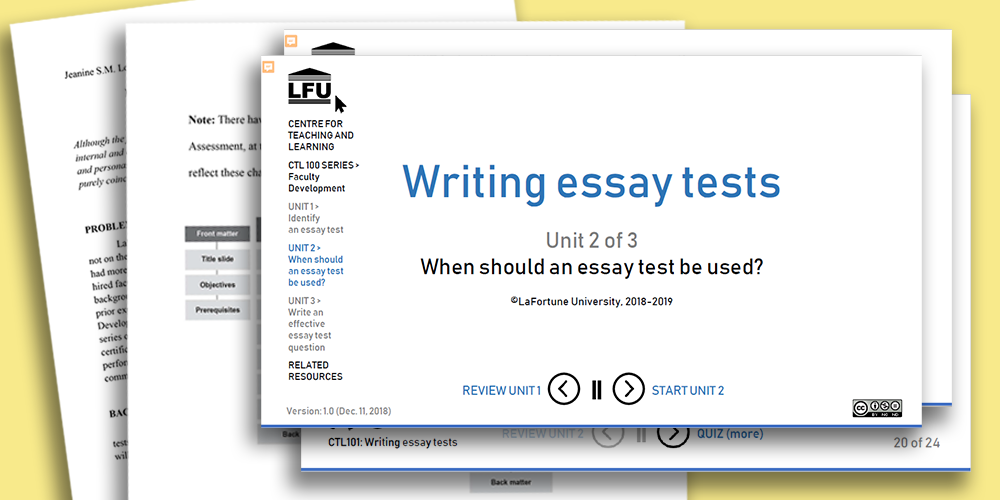
Task: Open the QUIZ (more) link
Action: point(730,434)
